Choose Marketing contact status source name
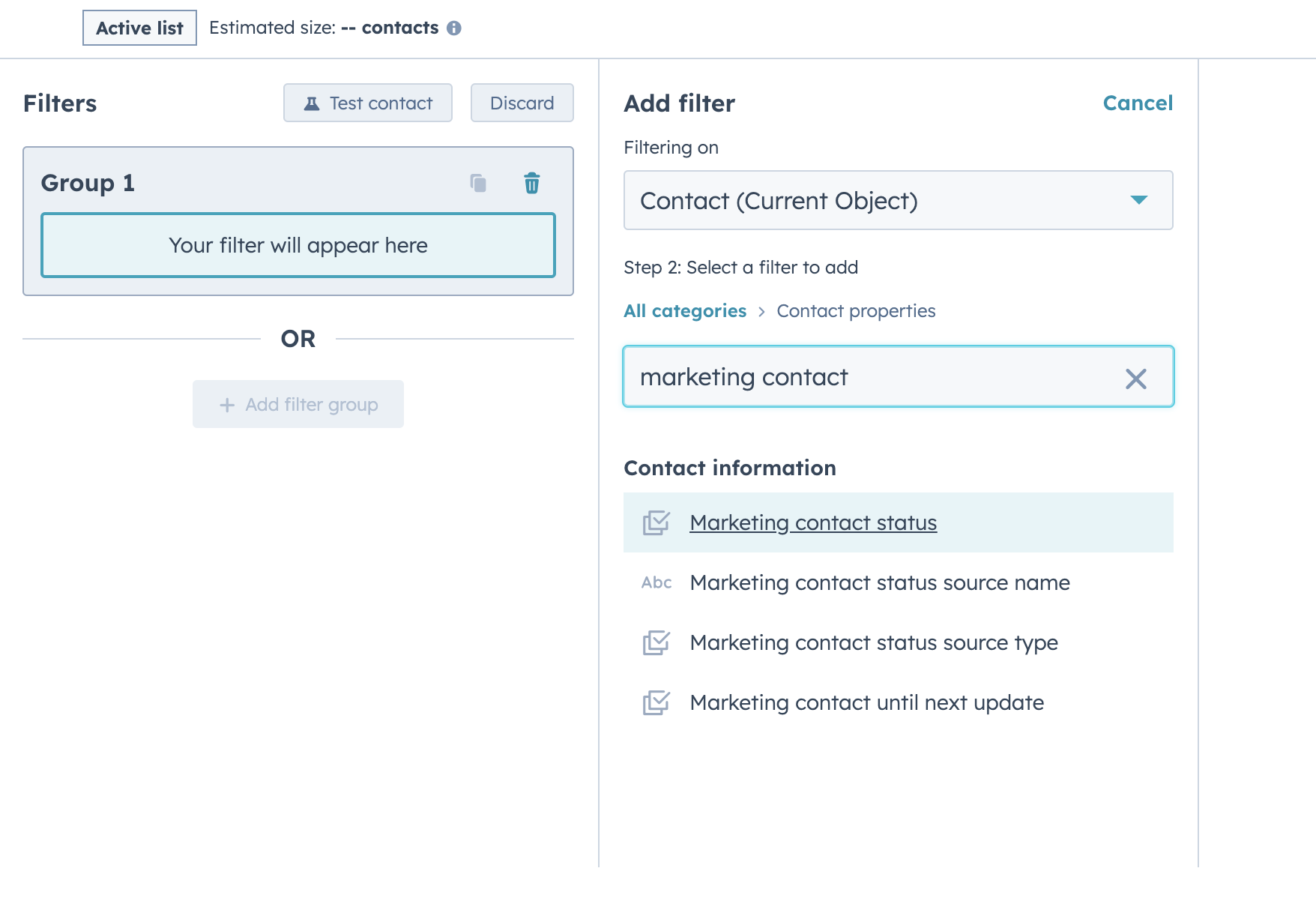 point(880,583)
